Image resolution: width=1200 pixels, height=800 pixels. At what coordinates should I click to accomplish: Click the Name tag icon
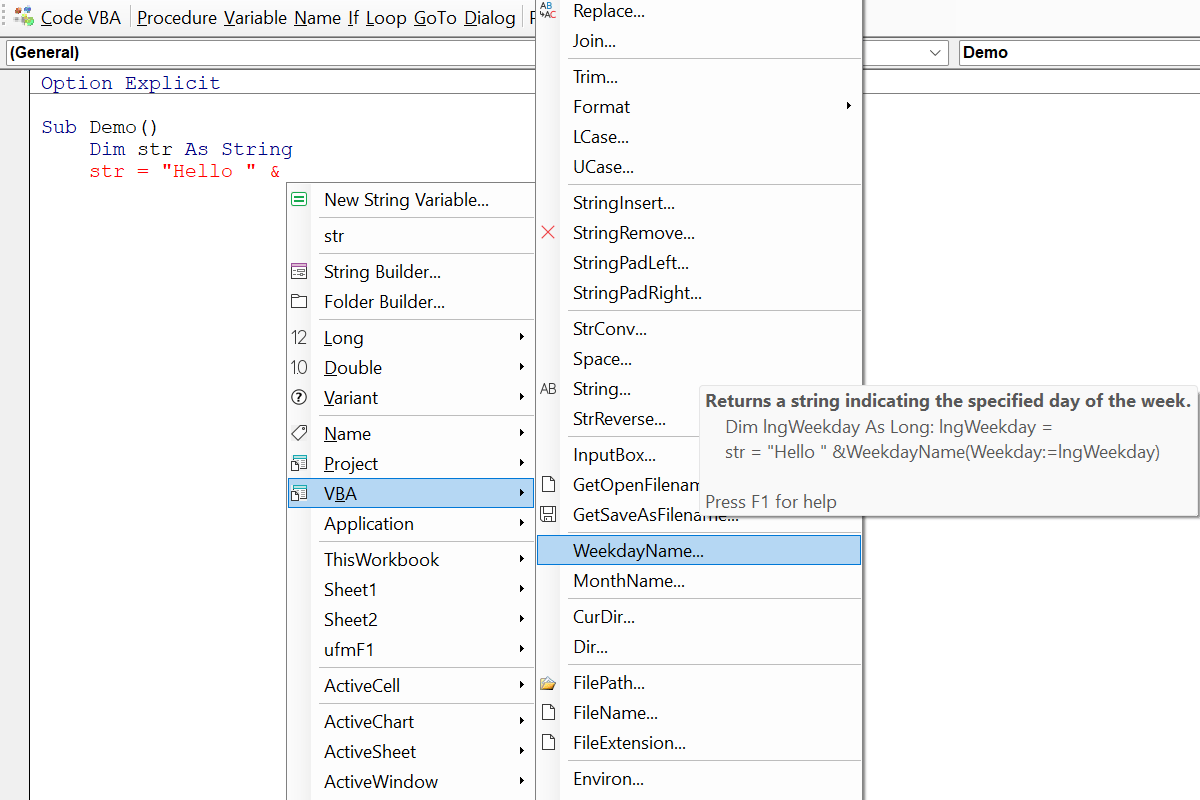point(299,433)
